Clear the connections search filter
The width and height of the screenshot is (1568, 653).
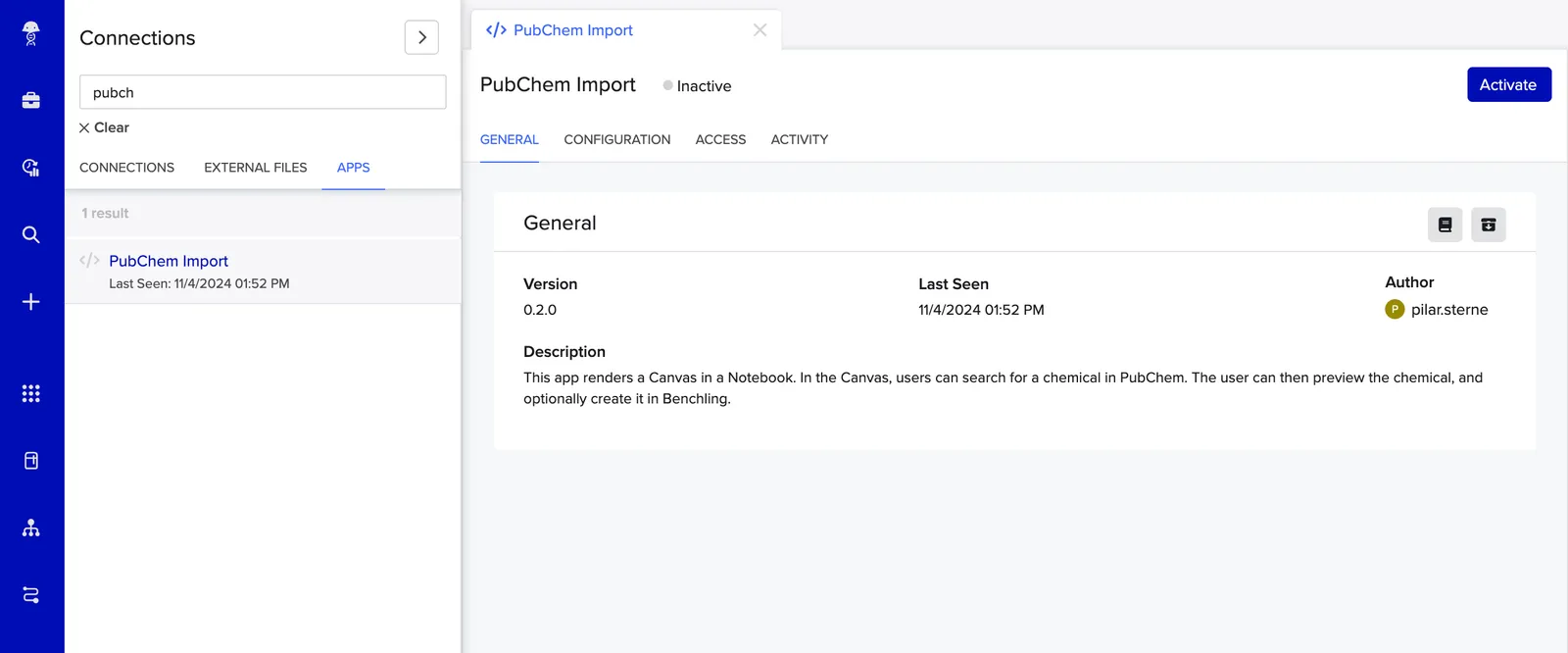104,127
